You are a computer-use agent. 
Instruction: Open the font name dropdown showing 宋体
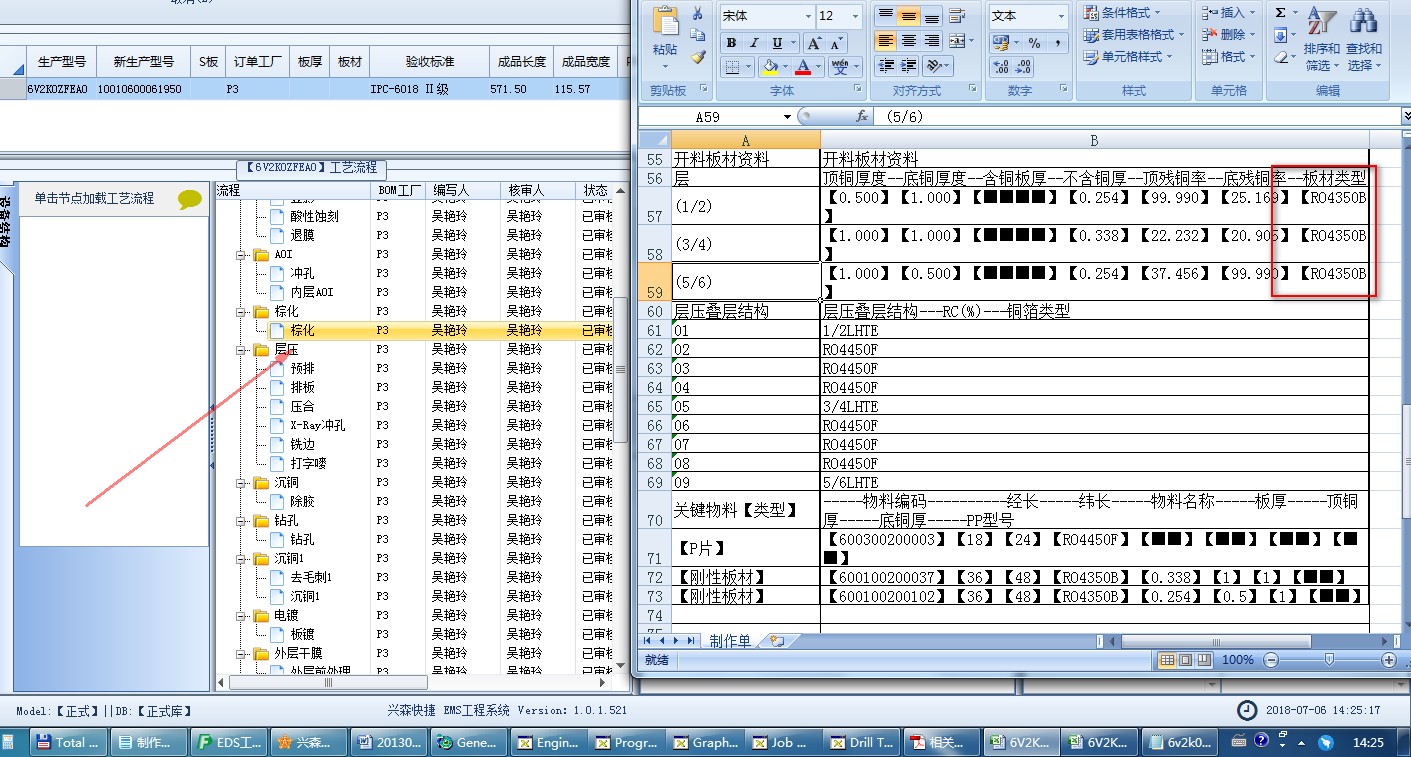click(808, 16)
